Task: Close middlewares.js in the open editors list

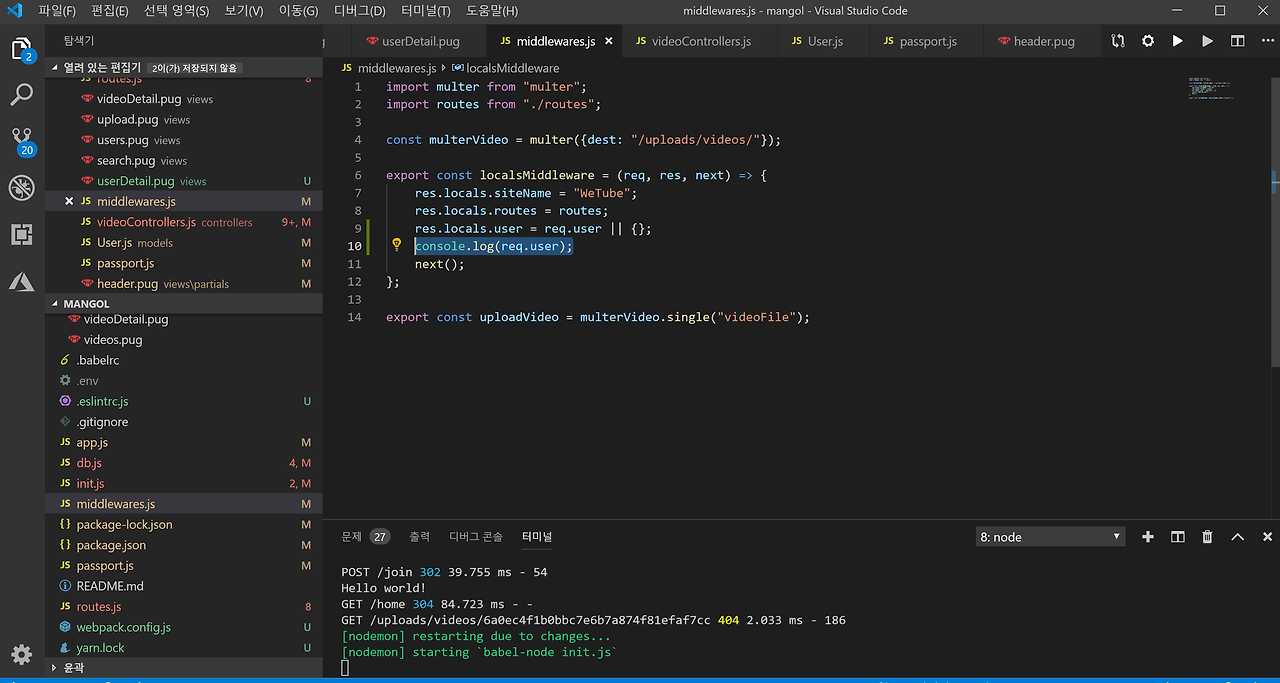Action: coord(69,202)
